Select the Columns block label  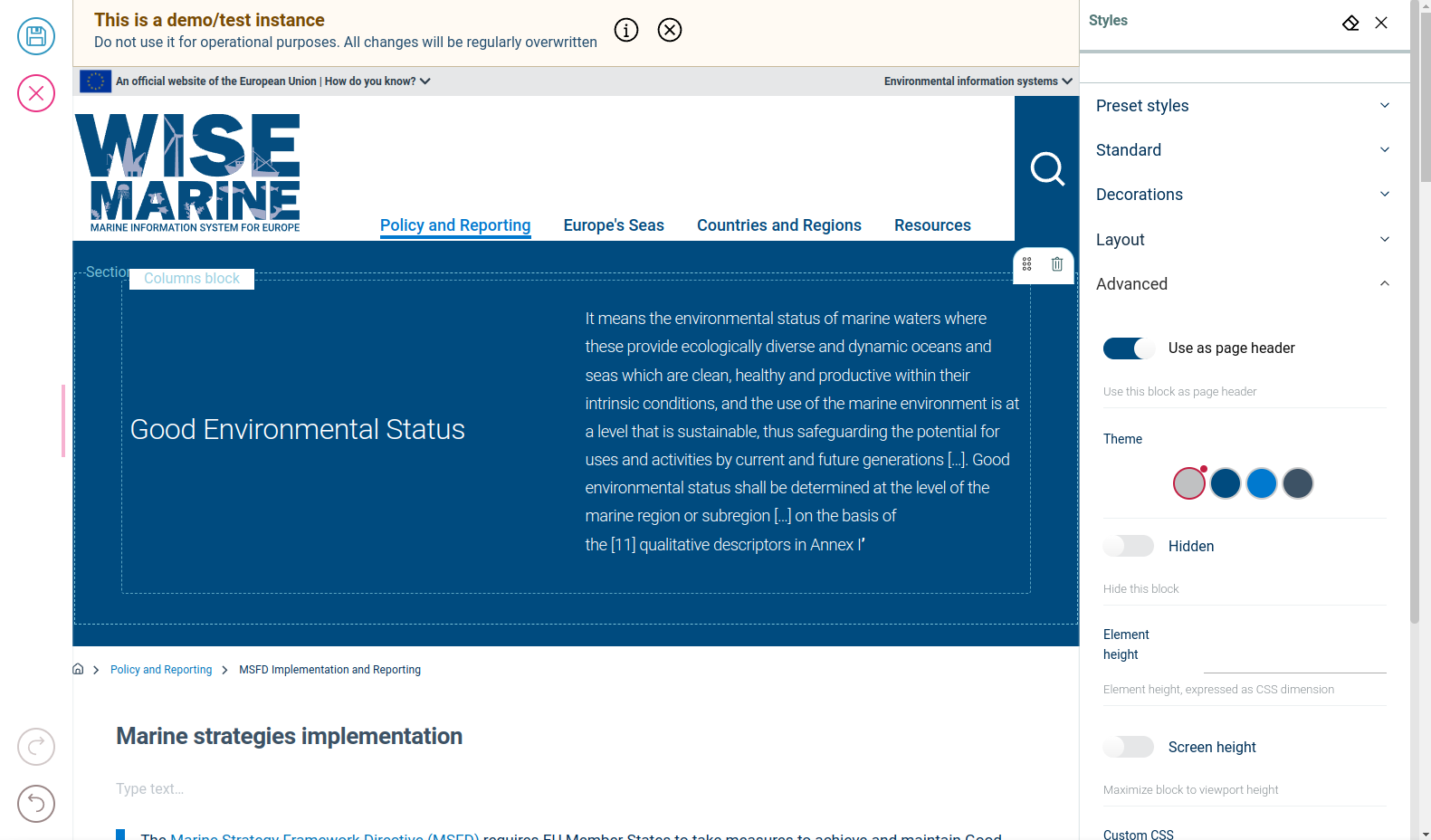[x=192, y=279]
